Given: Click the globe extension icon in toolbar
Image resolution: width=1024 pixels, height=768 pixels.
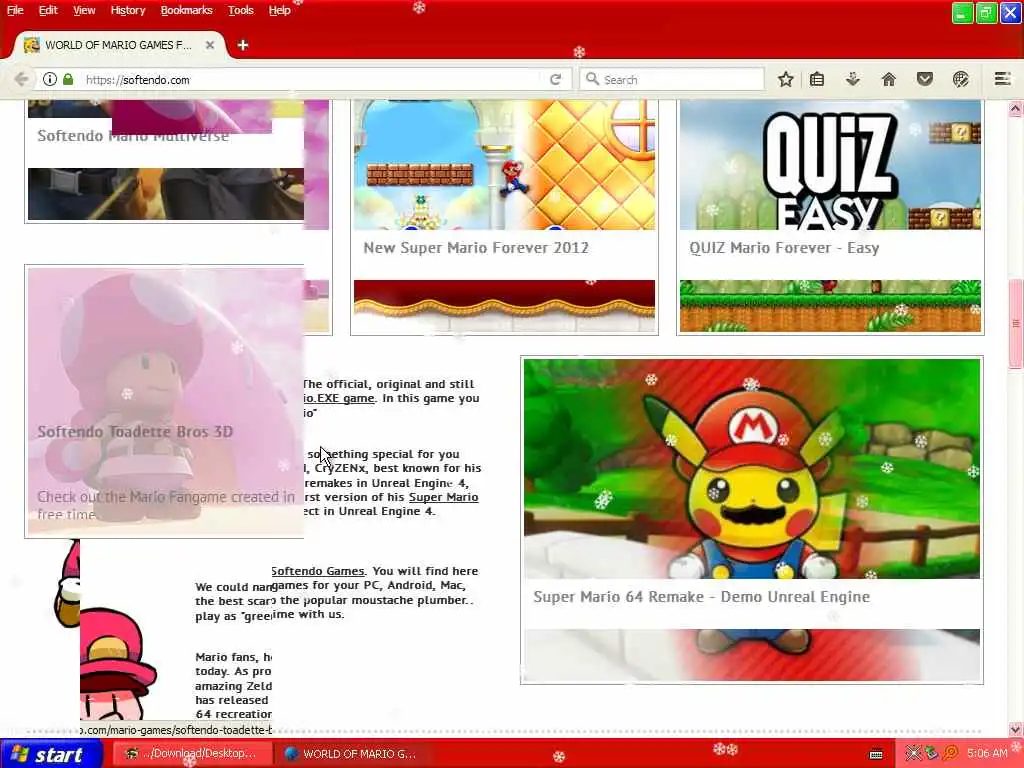Looking at the screenshot, I should coord(960,80).
